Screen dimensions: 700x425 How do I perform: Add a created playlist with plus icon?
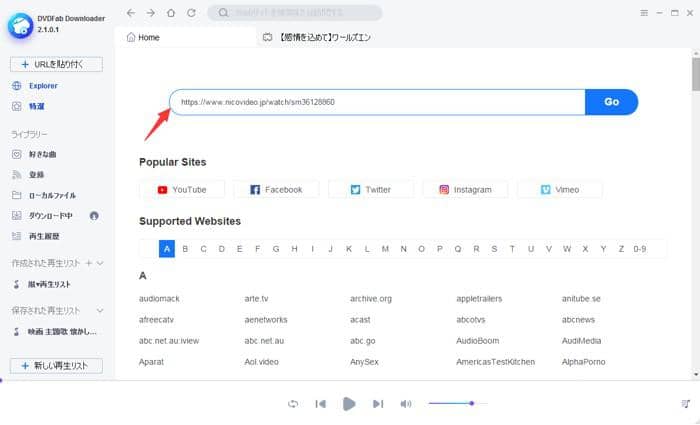(88, 263)
